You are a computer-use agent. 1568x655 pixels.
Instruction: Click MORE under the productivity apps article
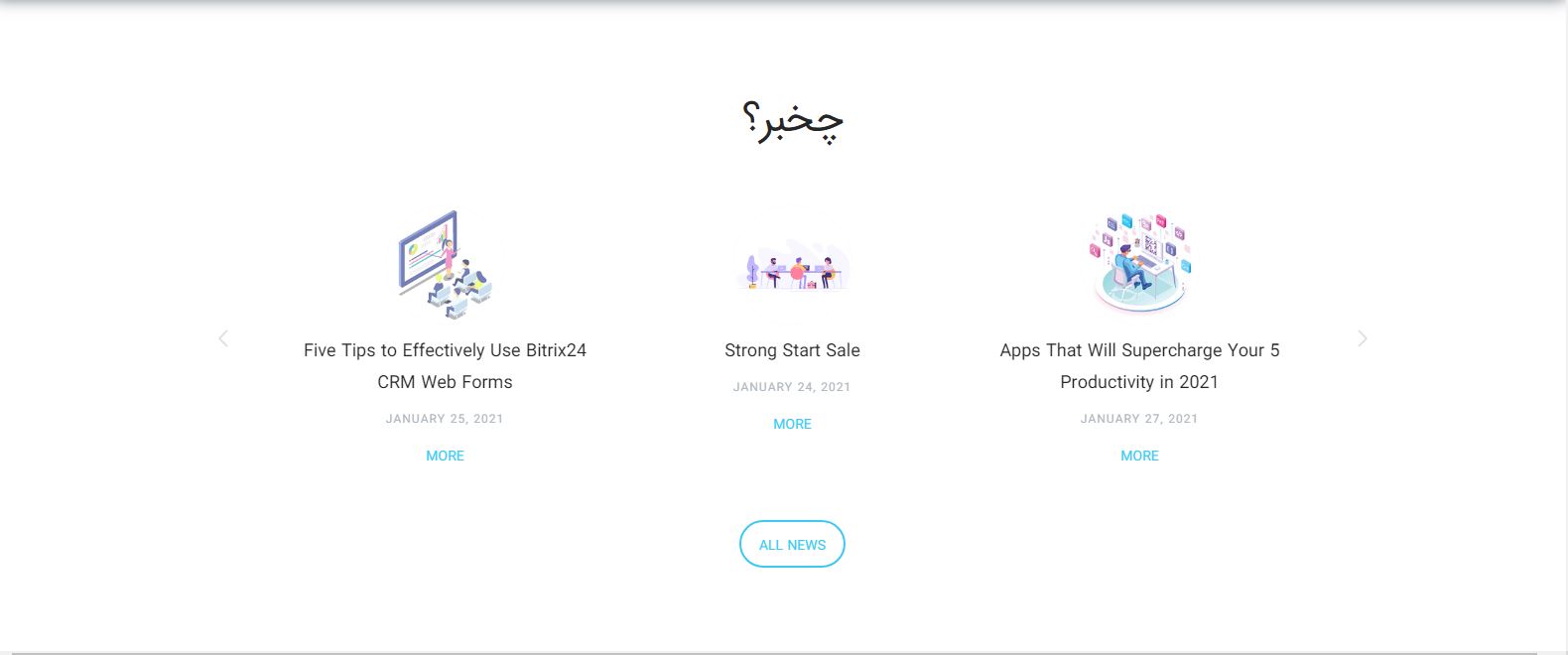pyautogui.click(x=1139, y=456)
